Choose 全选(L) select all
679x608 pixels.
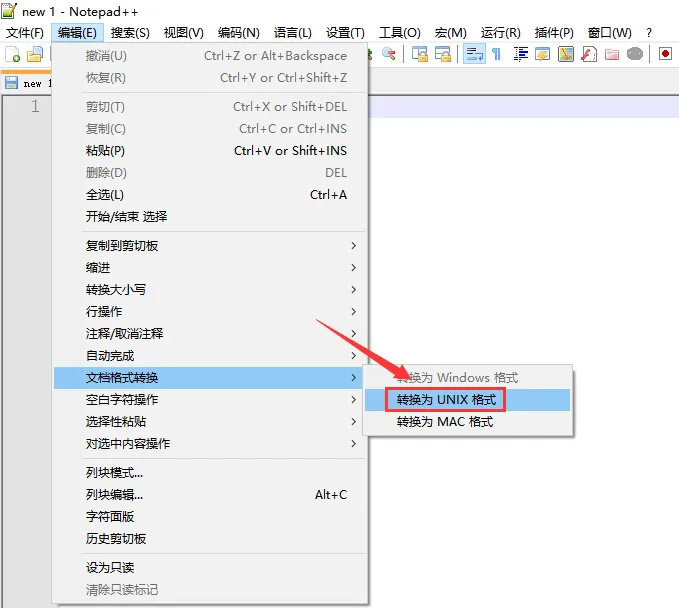point(210,195)
